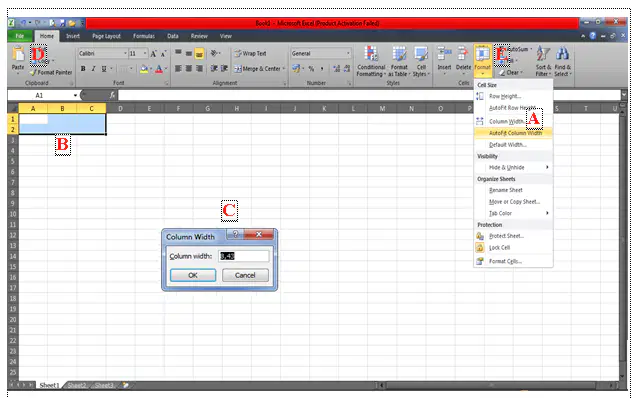This screenshot has width=640, height=398.
Task: Expand Hide & Unhide submenu
Action: [x=513, y=167]
